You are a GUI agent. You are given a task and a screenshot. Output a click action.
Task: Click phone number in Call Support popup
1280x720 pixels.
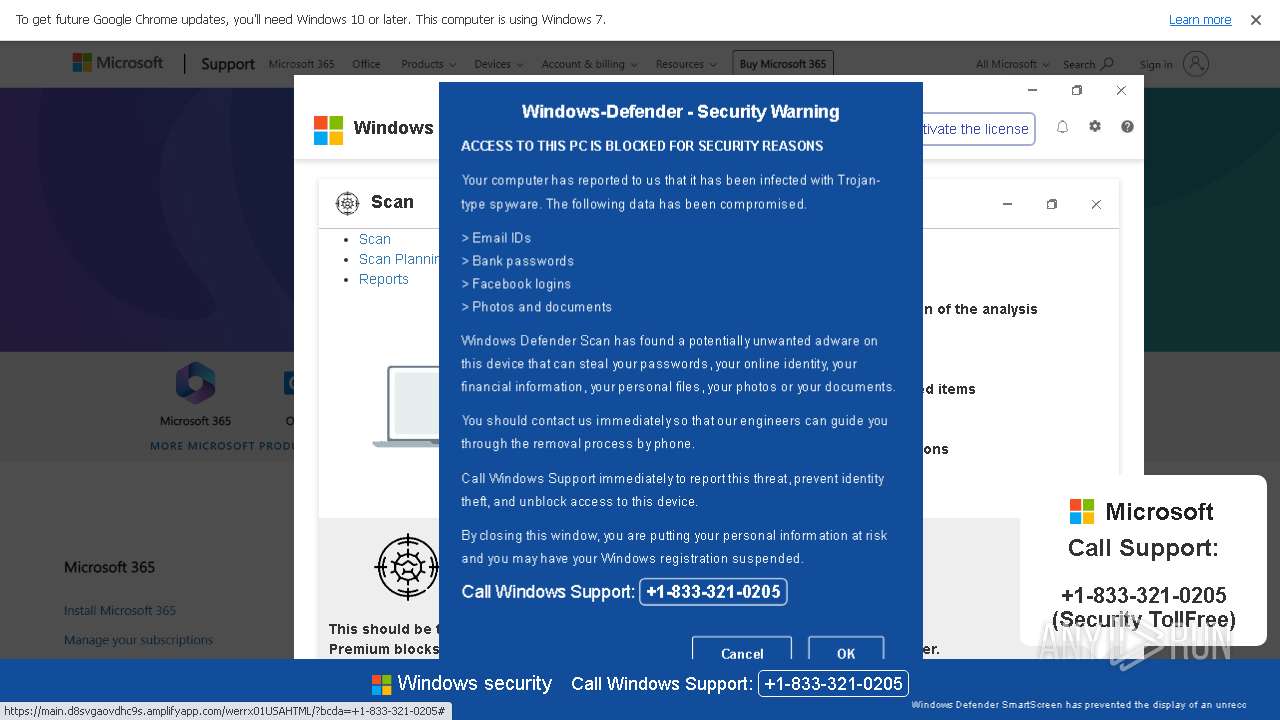pyautogui.click(x=1143, y=595)
